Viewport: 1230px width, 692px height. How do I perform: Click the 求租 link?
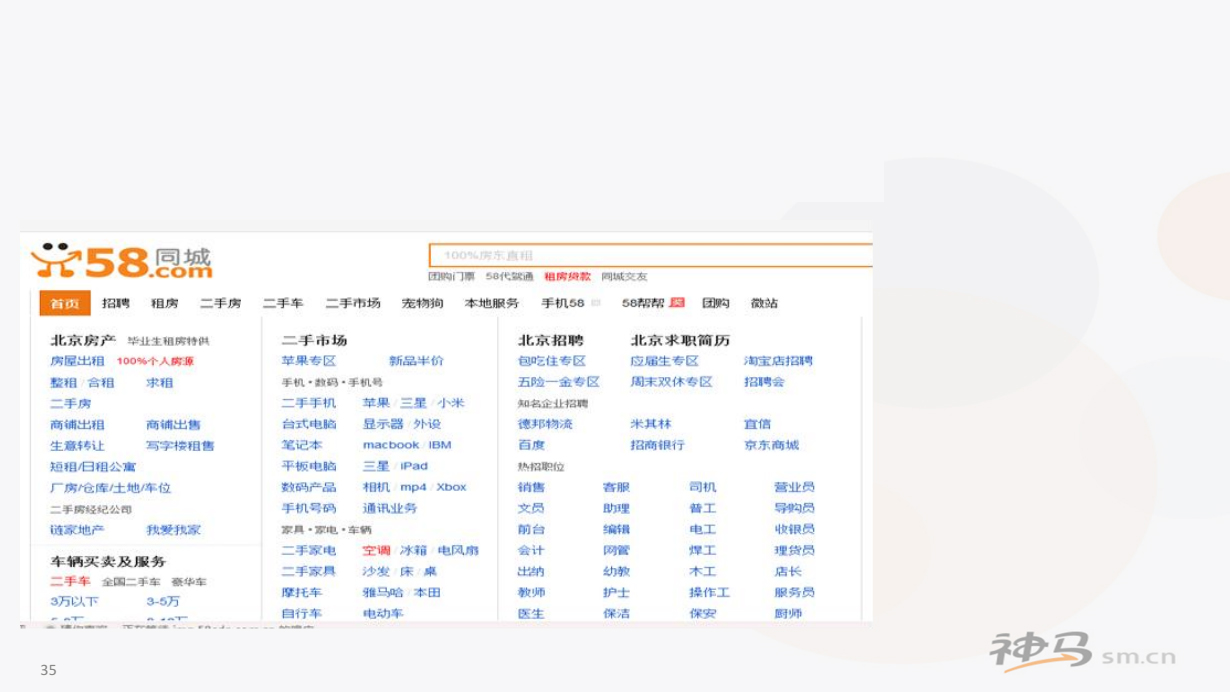point(160,383)
